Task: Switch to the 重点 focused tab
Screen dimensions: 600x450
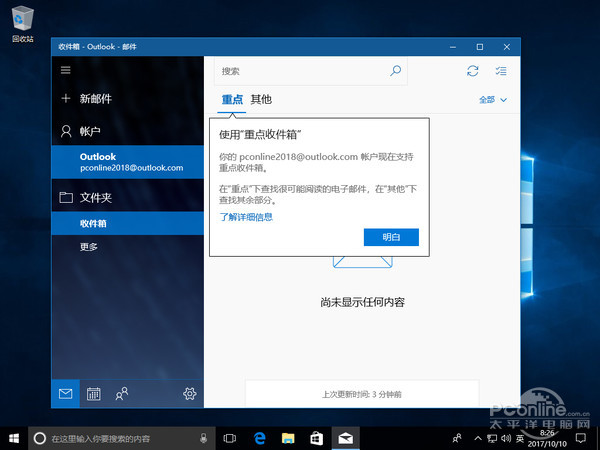Action: pyautogui.click(x=232, y=99)
